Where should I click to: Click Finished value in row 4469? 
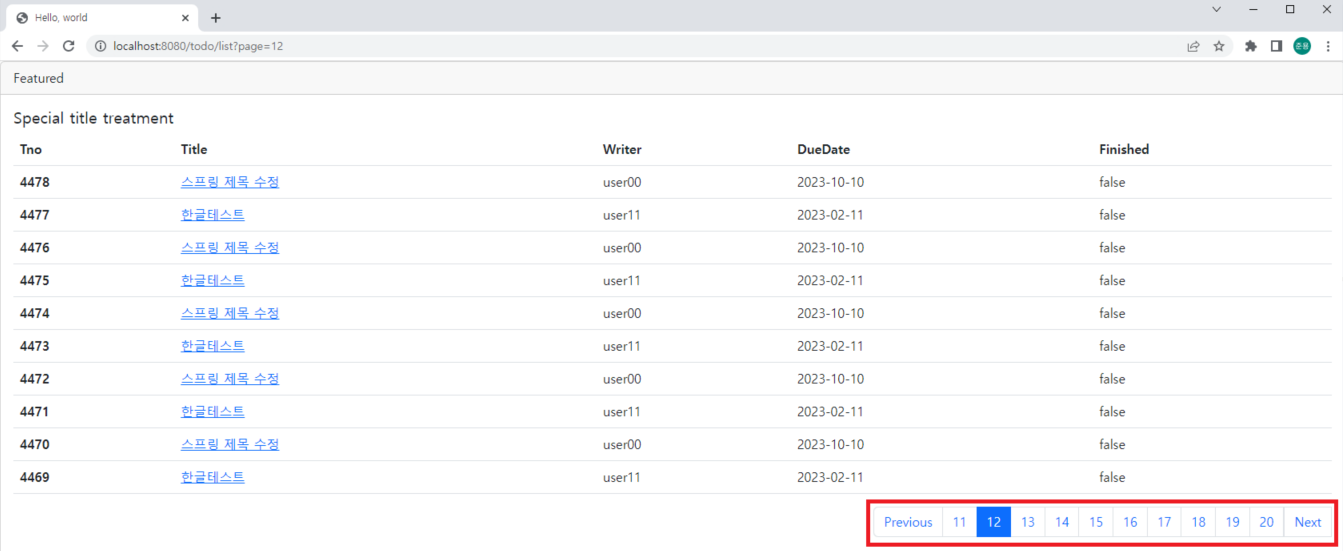(x=1112, y=477)
